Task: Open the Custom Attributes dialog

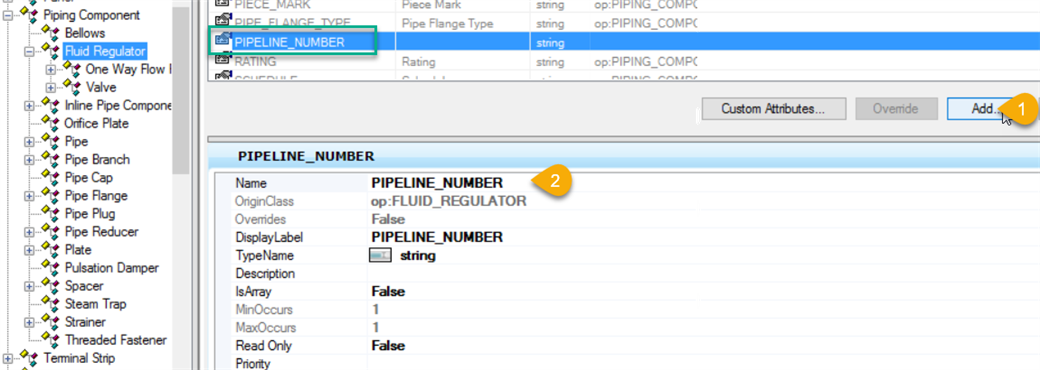Action: pos(773,109)
